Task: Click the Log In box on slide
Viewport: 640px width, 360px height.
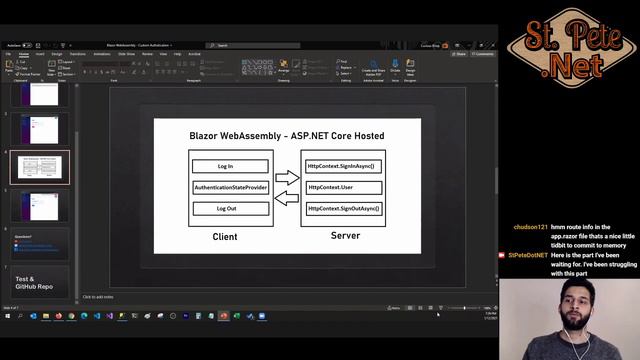Action: pyautogui.click(x=230, y=167)
